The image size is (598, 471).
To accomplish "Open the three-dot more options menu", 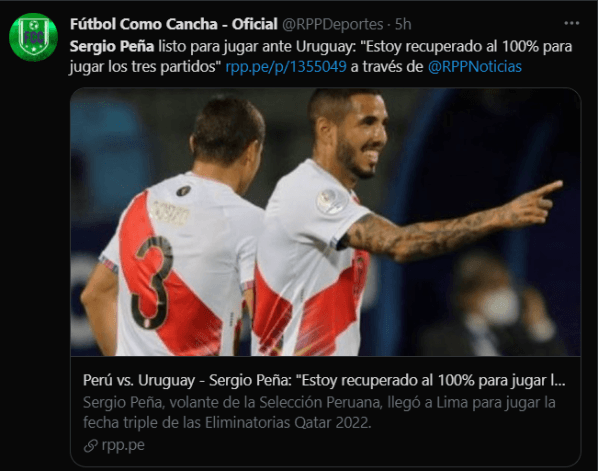I will coord(571,24).
